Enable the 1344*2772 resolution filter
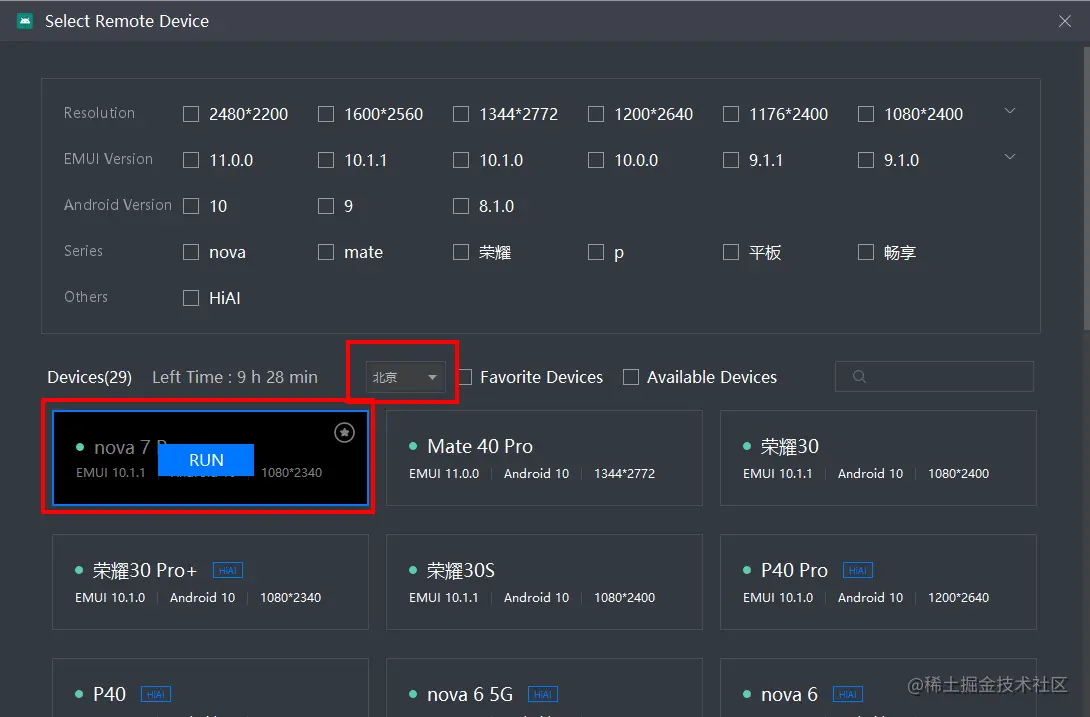Image resolution: width=1090 pixels, height=717 pixels. pyautogui.click(x=460, y=114)
